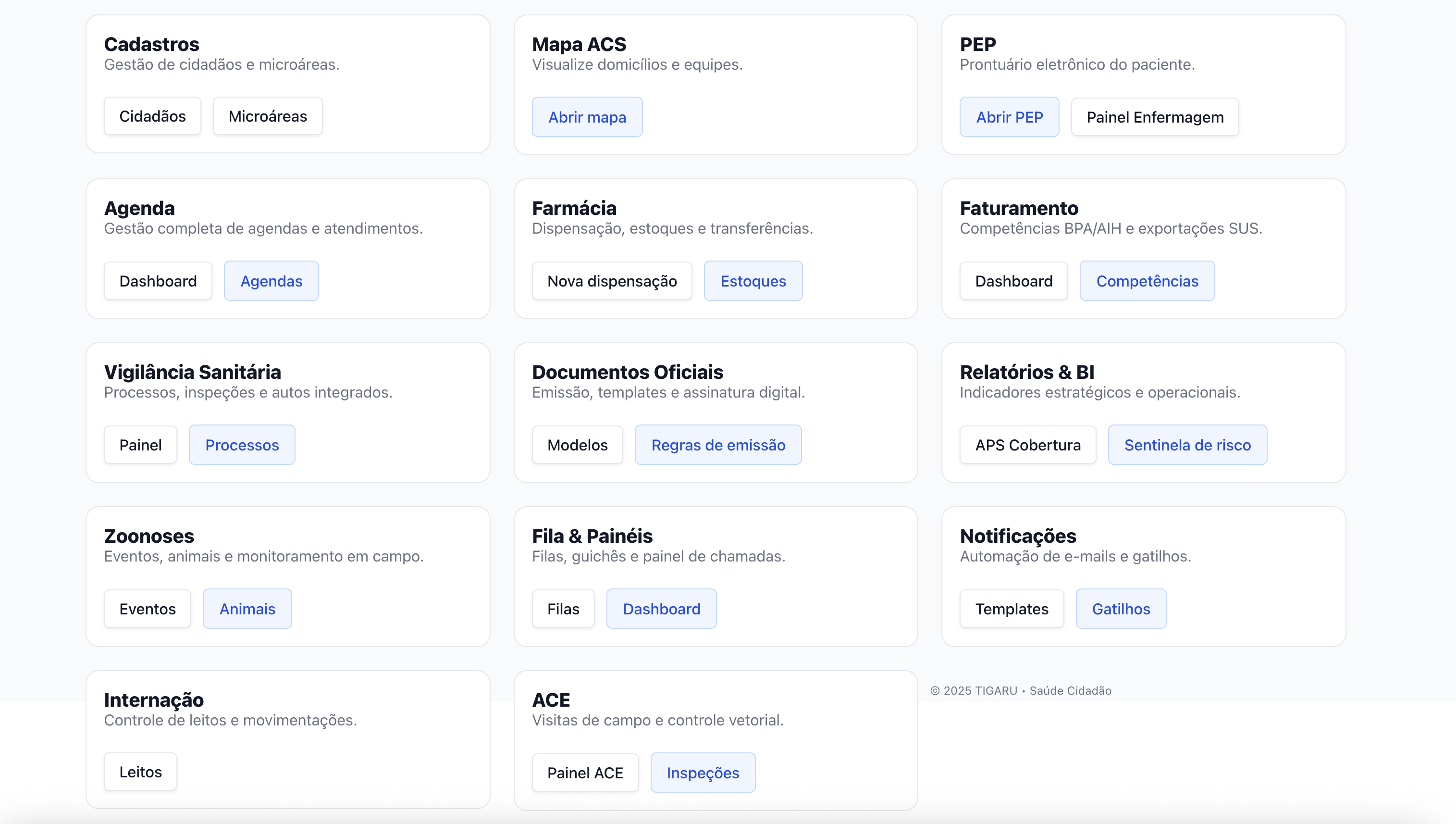Go to Agendas
Image resolution: width=1456 pixels, height=824 pixels.
(271, 281)
